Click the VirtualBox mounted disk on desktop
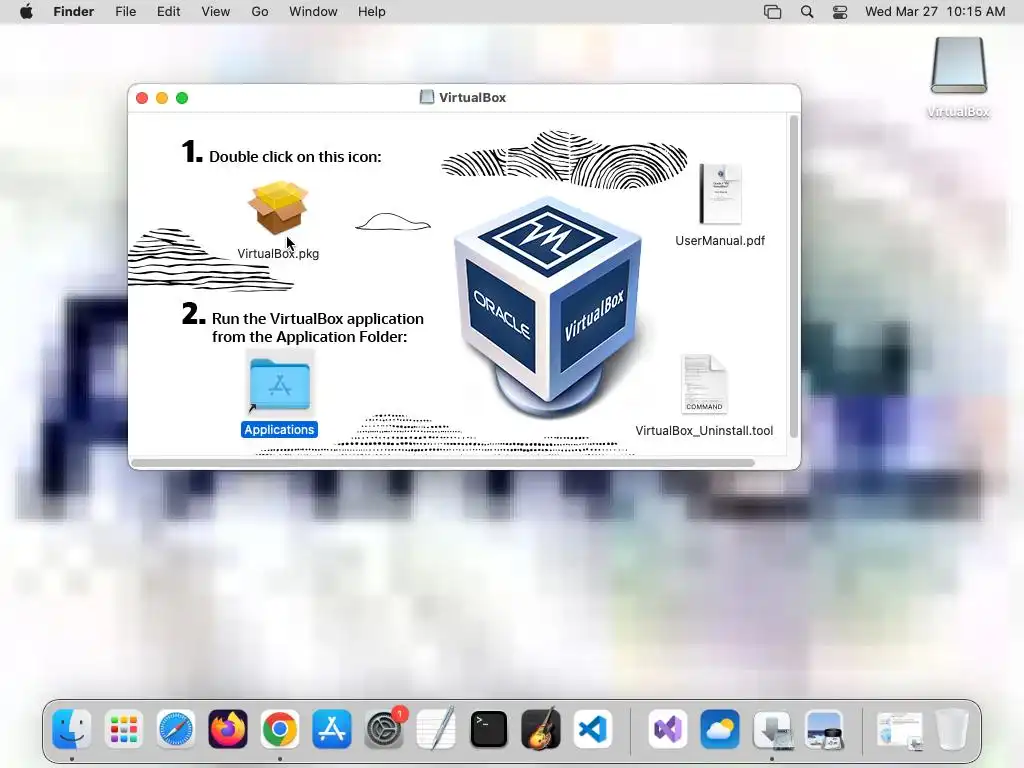 tap(958, 65)
